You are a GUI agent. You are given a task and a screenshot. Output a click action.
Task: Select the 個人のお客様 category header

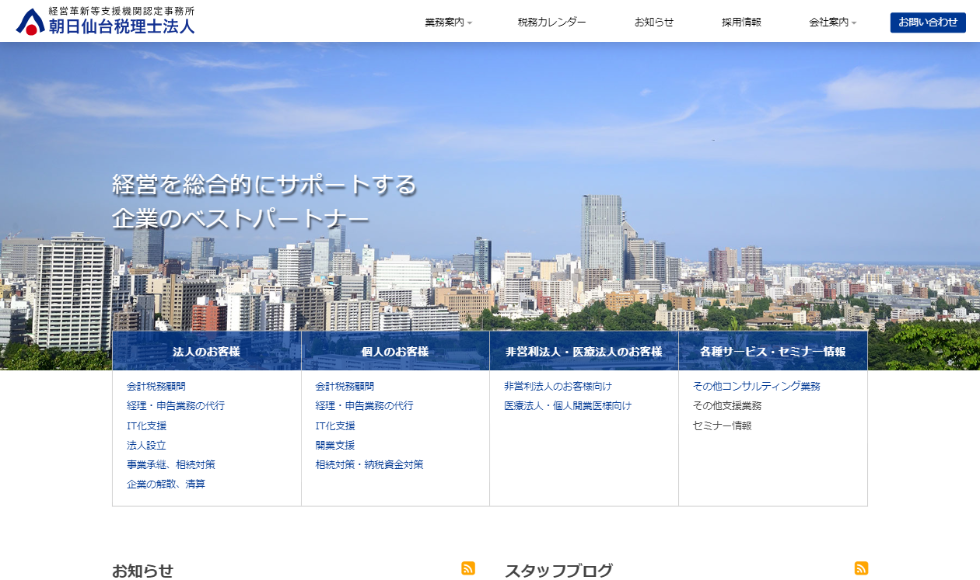pyautogui.click(x=395, y=352)
